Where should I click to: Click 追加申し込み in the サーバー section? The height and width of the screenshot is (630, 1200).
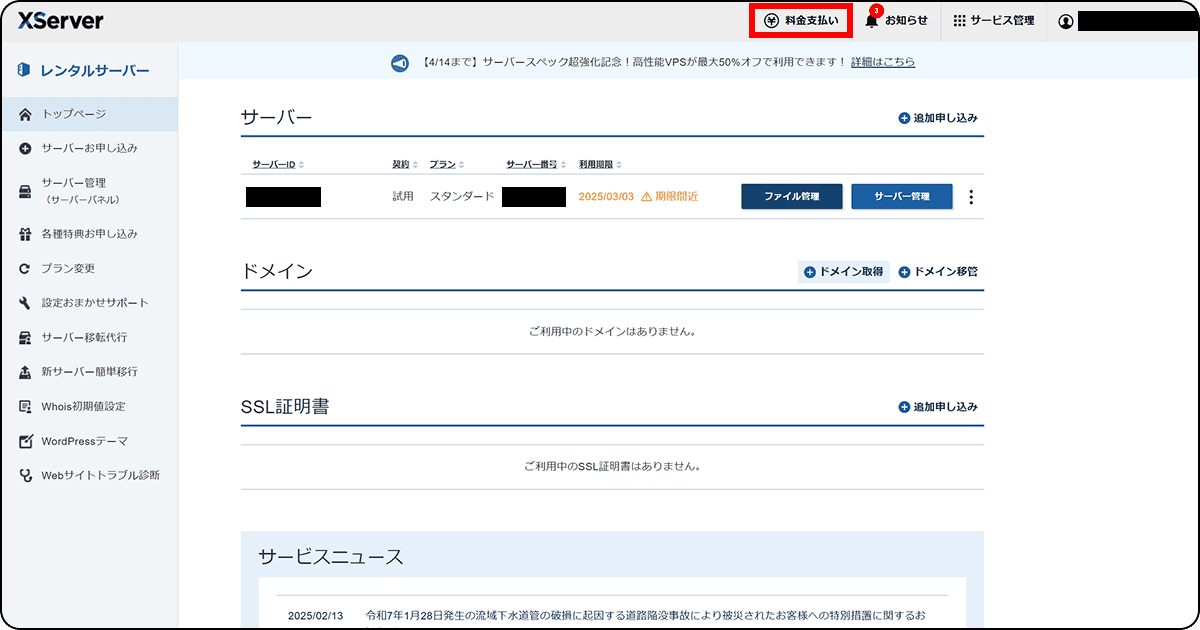pos(938,118)
